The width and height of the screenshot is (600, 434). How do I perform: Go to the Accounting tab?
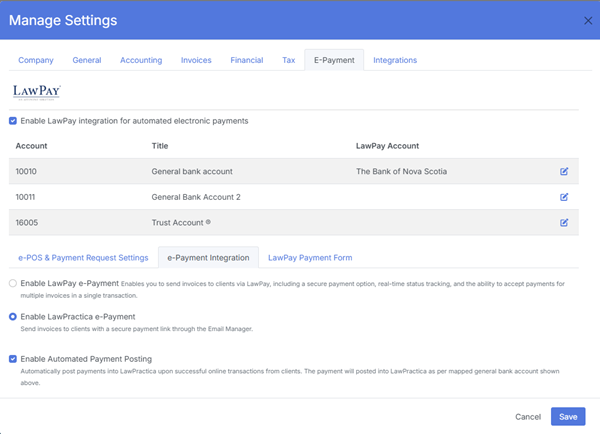[x=141, y=60]
